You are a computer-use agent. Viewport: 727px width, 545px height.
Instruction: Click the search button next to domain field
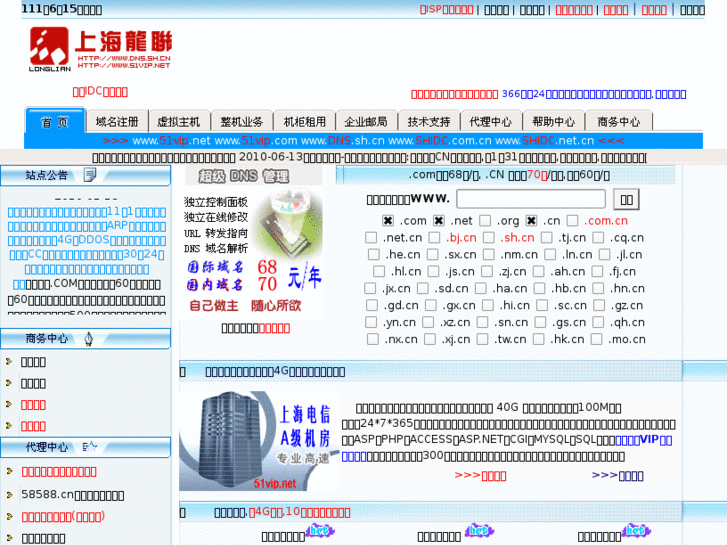626,199
